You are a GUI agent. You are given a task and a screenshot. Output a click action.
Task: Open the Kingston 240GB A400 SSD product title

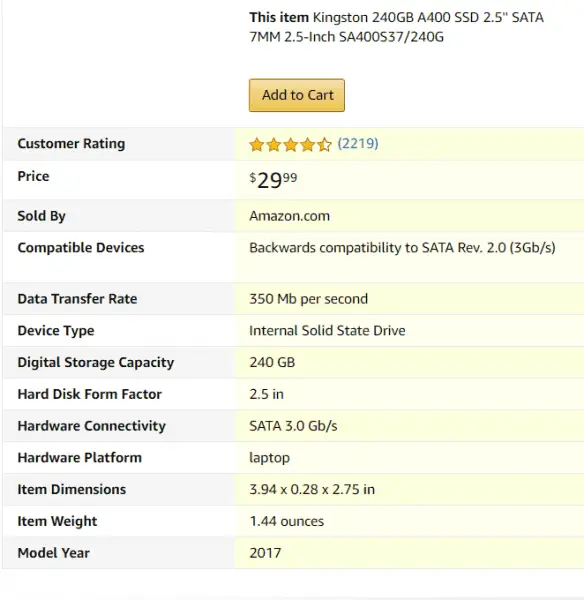396,27
